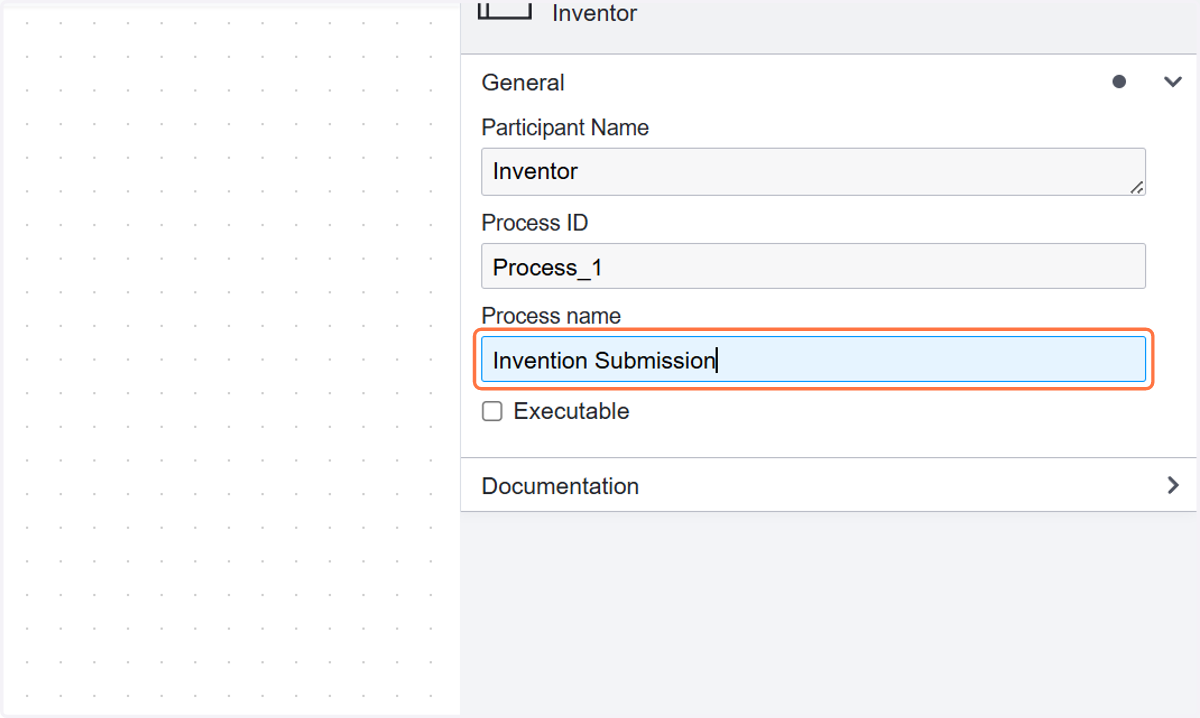The width and height of the screenshot is (1200, 718).
Task: Click the Process ID label
Action: coord(534,222)
